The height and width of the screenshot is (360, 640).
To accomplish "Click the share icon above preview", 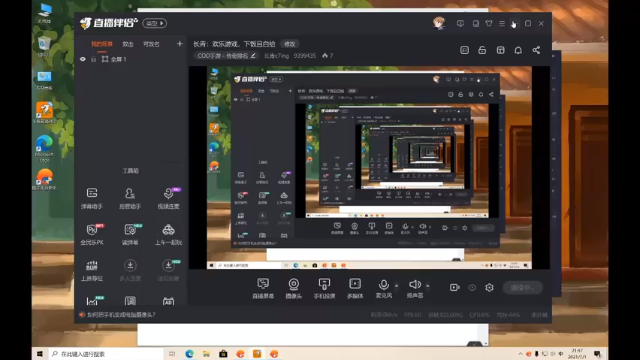I will (536, 50).
